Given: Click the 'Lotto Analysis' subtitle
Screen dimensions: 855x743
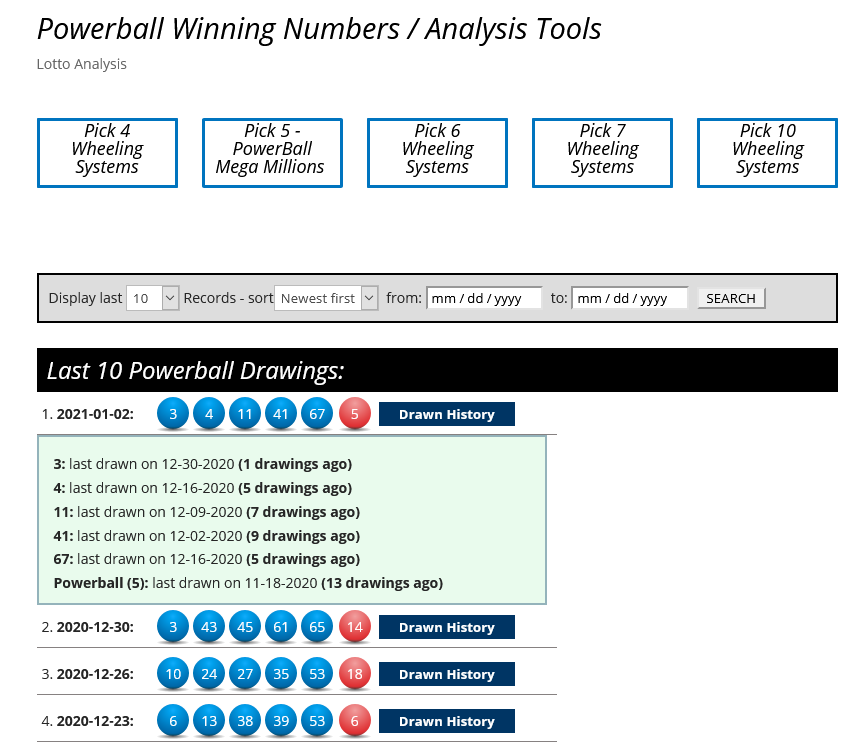Looking at the screenshot, I should point(82,64).
